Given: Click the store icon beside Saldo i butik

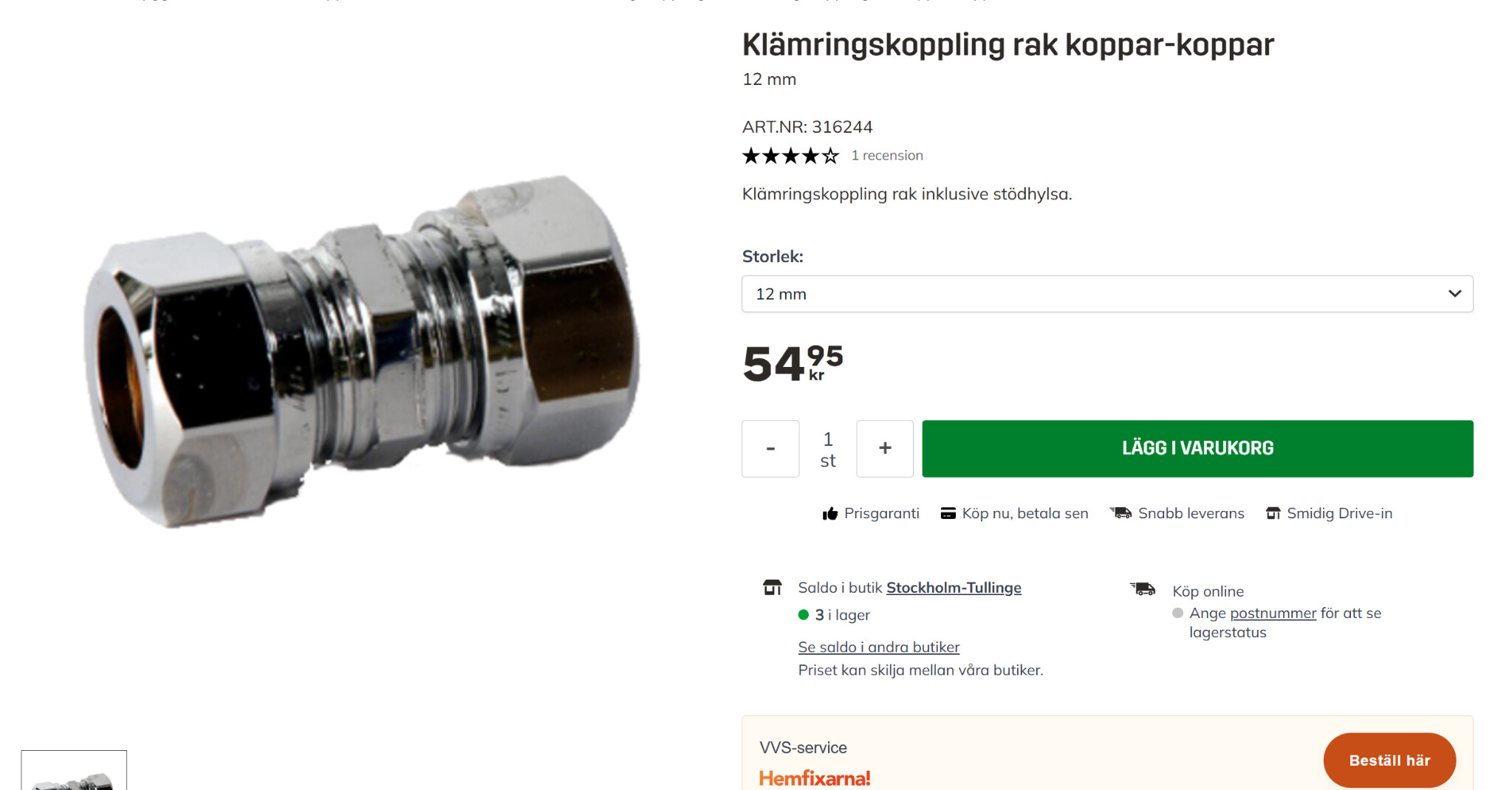Looking at the screenshot, I should click(773, 588).
